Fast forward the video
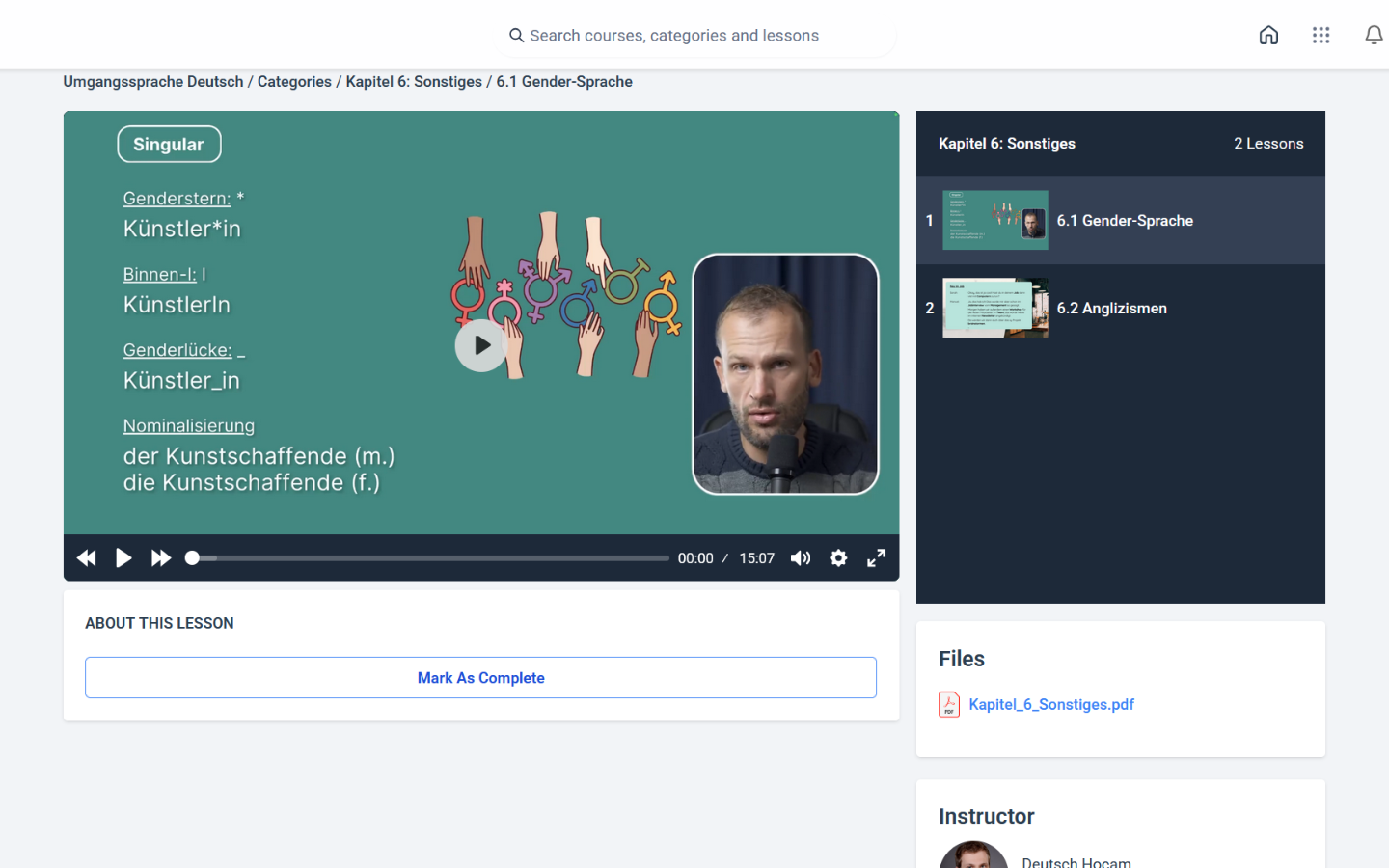Screen dimensions: 1389x868 [x=161, y=558]
